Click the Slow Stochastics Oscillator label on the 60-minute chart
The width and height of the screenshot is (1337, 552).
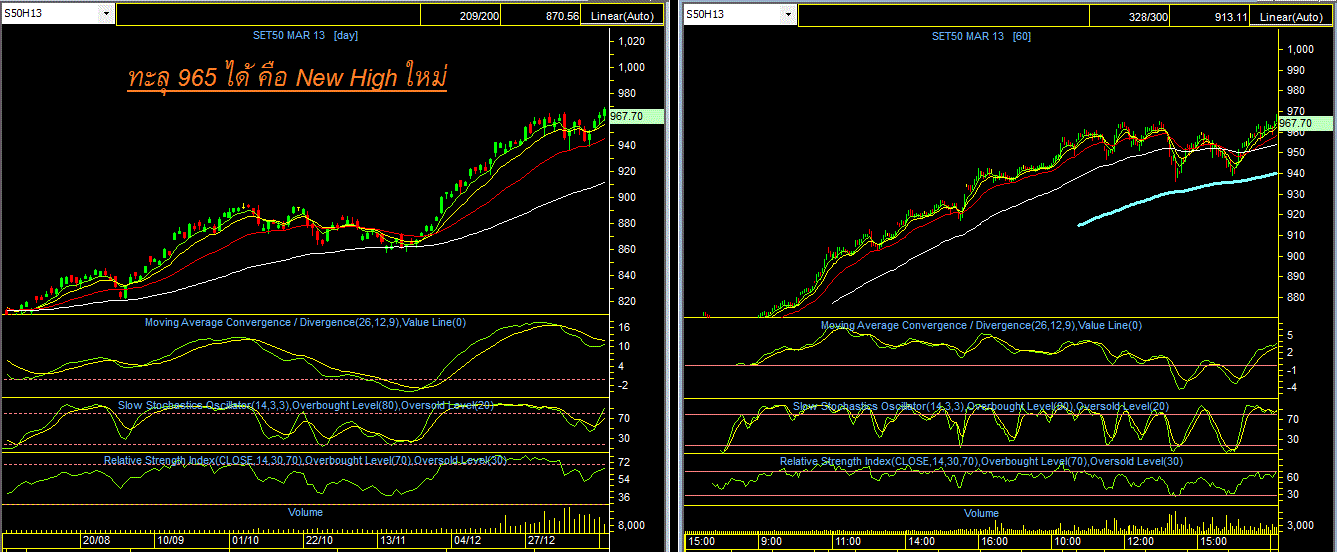pos(981,407)
